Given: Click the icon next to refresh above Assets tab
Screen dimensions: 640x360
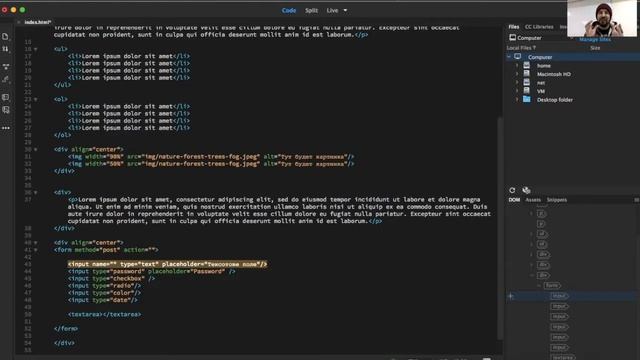Looking at the screenshot, I should pyautogui.click(x=526, y=190).
